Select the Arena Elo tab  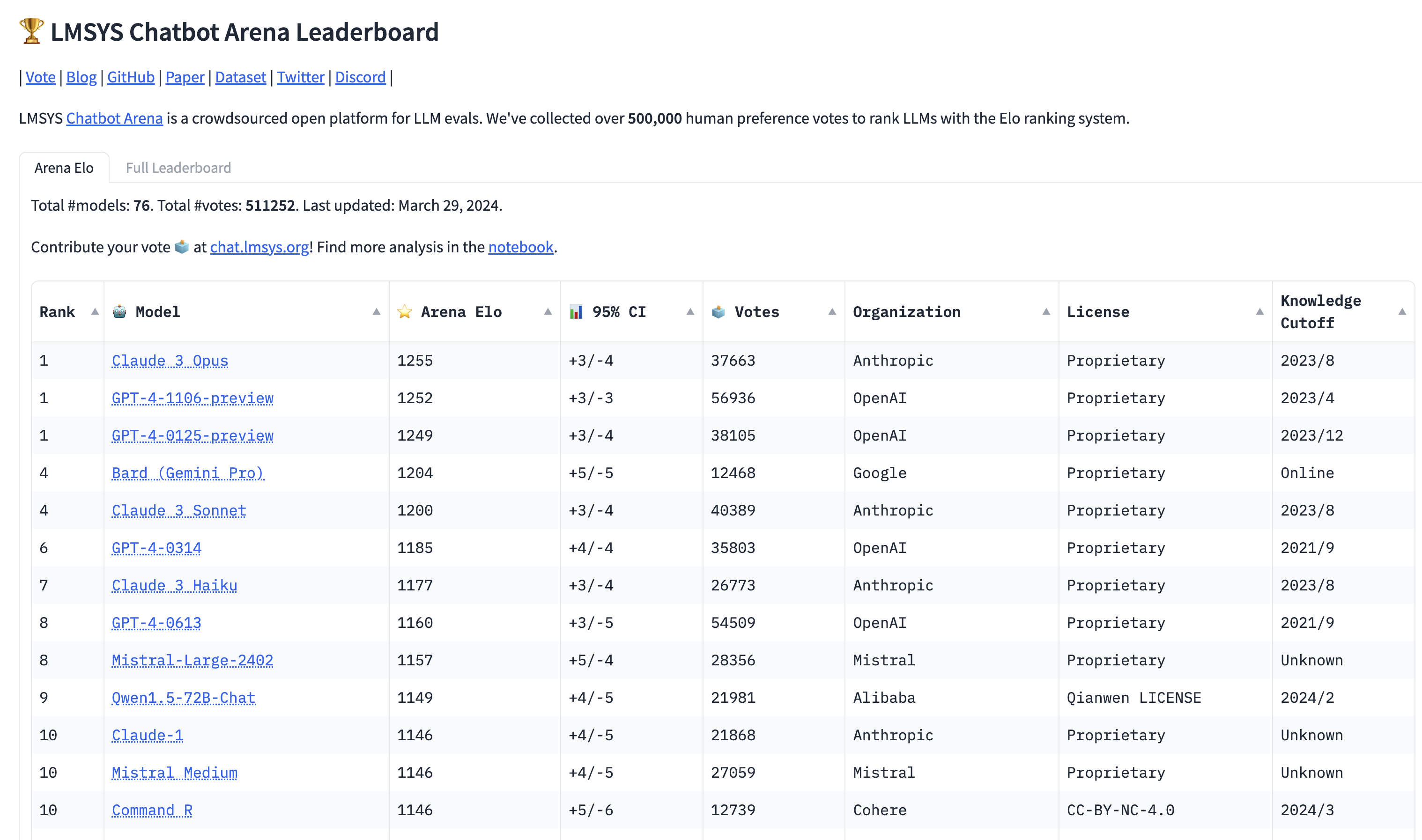tap(64, 168)
